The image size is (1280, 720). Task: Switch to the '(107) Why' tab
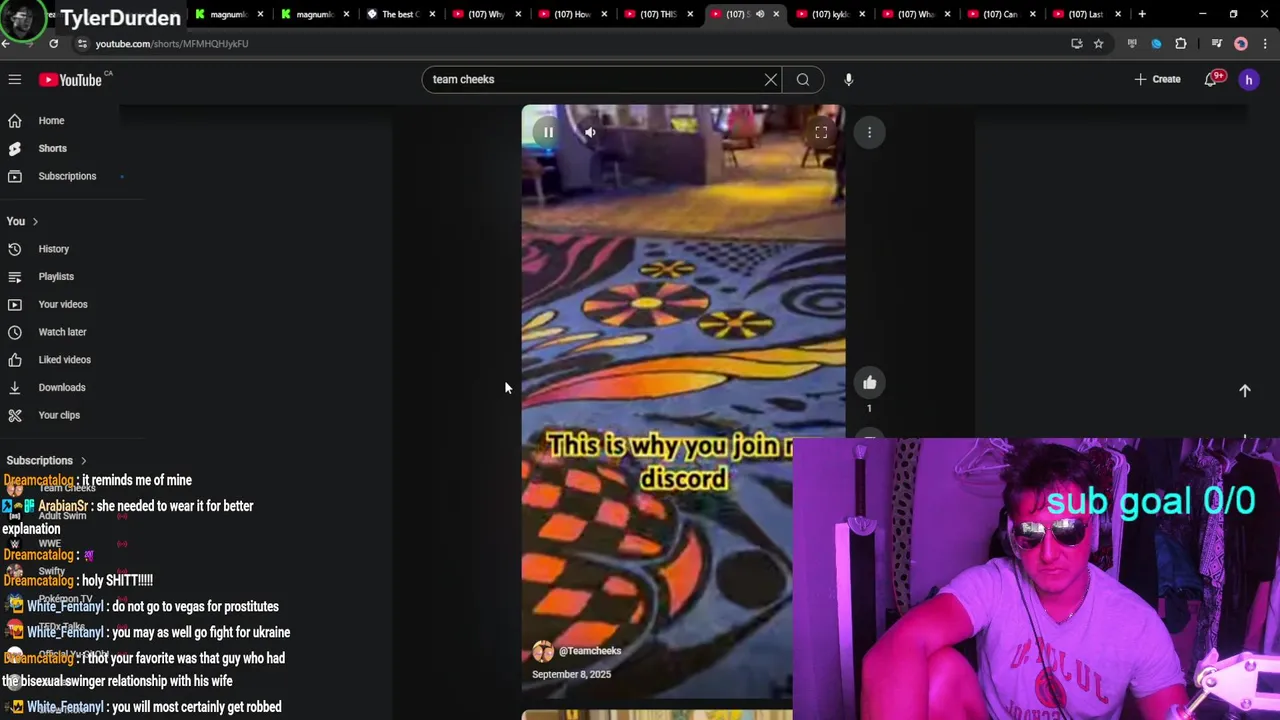point(485,14)
